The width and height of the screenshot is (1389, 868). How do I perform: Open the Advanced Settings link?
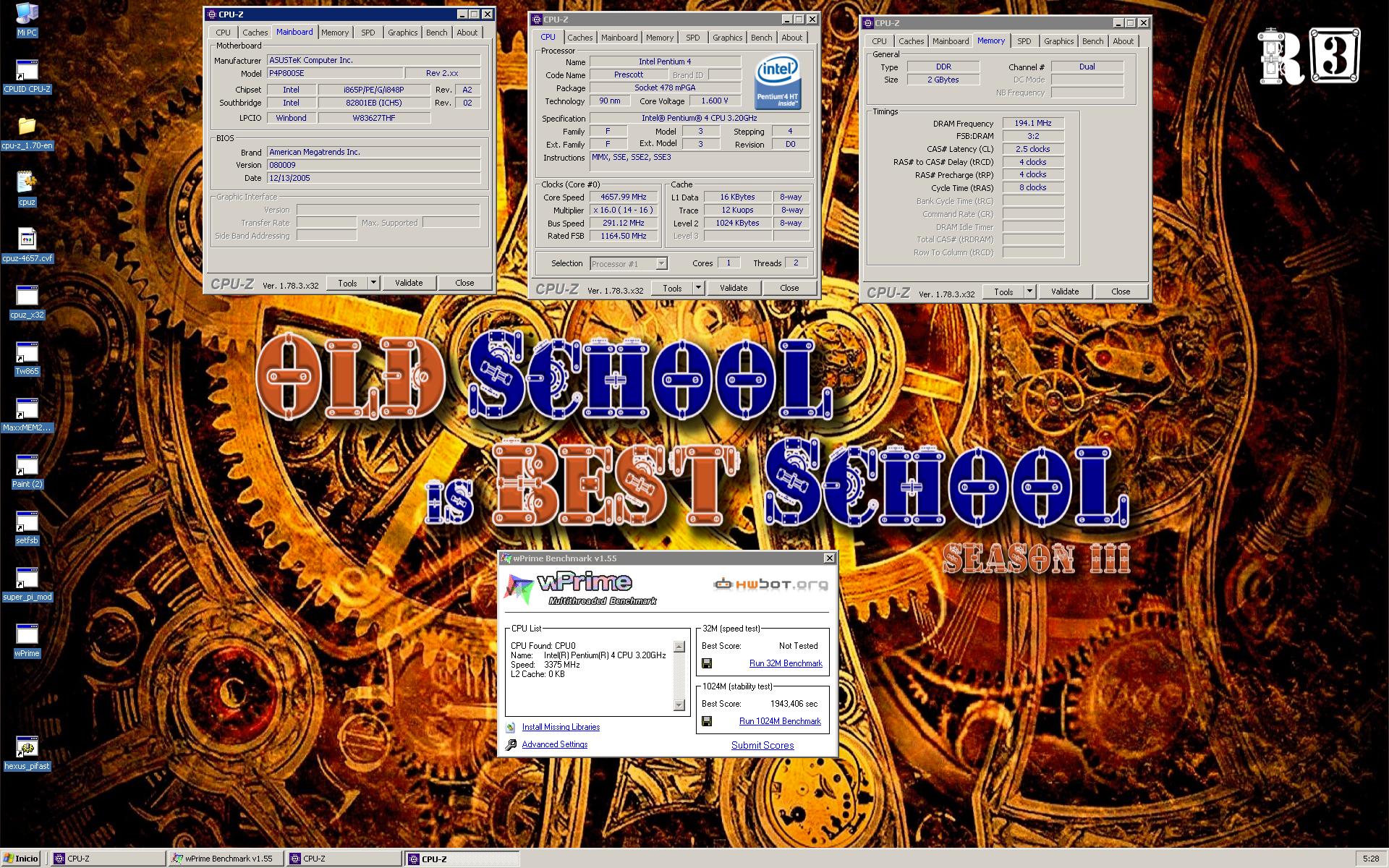[x=555, y=744]
